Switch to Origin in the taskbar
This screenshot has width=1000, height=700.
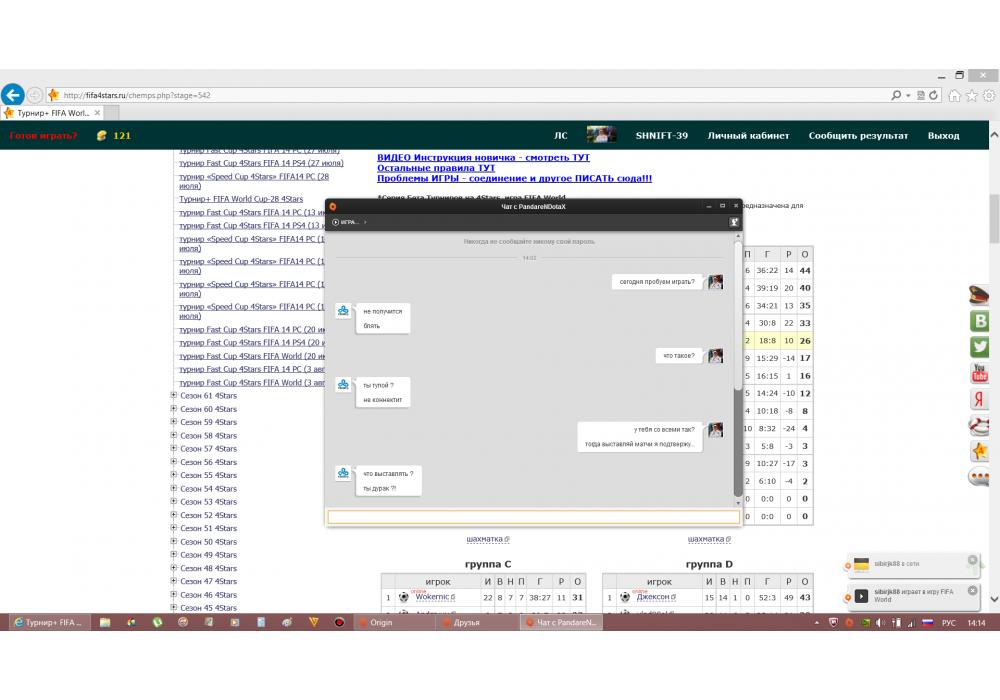(x=392, y=622)
